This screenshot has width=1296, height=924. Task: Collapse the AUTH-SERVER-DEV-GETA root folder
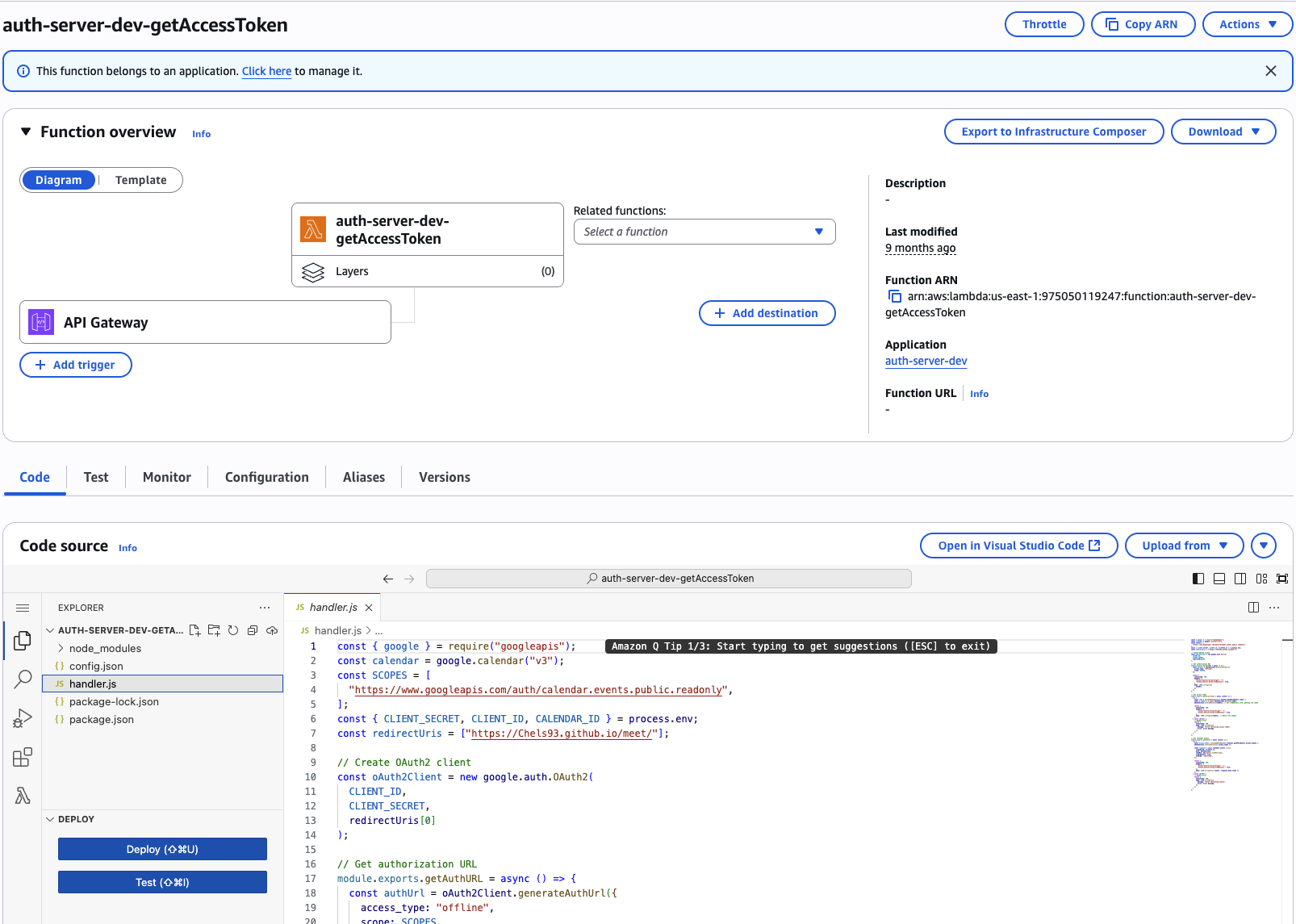(50, 630)
